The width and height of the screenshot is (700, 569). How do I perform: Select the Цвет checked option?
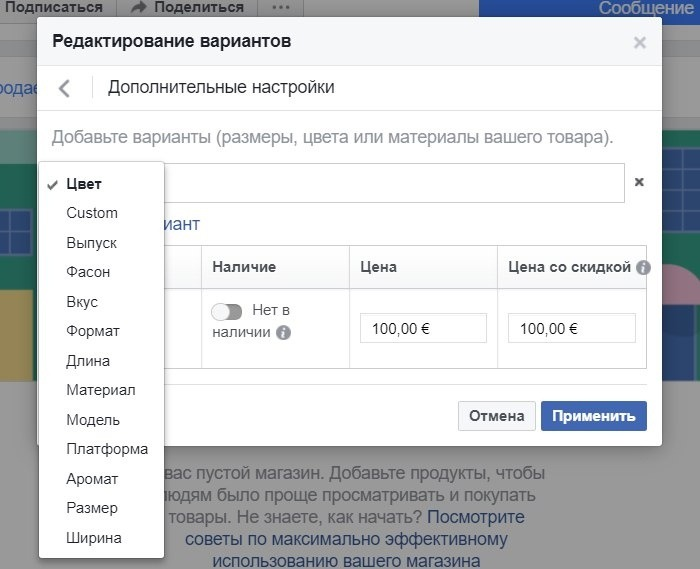pos(84,184)
